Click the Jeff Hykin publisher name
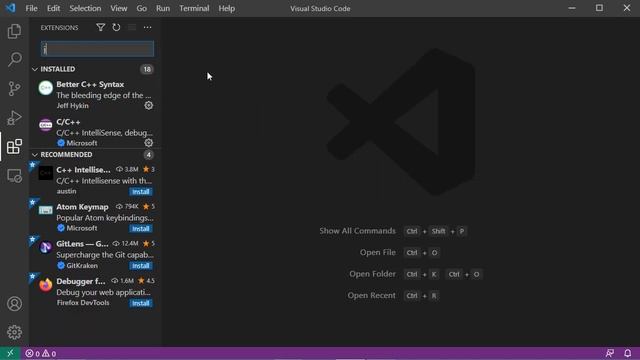 click(72, 106)
